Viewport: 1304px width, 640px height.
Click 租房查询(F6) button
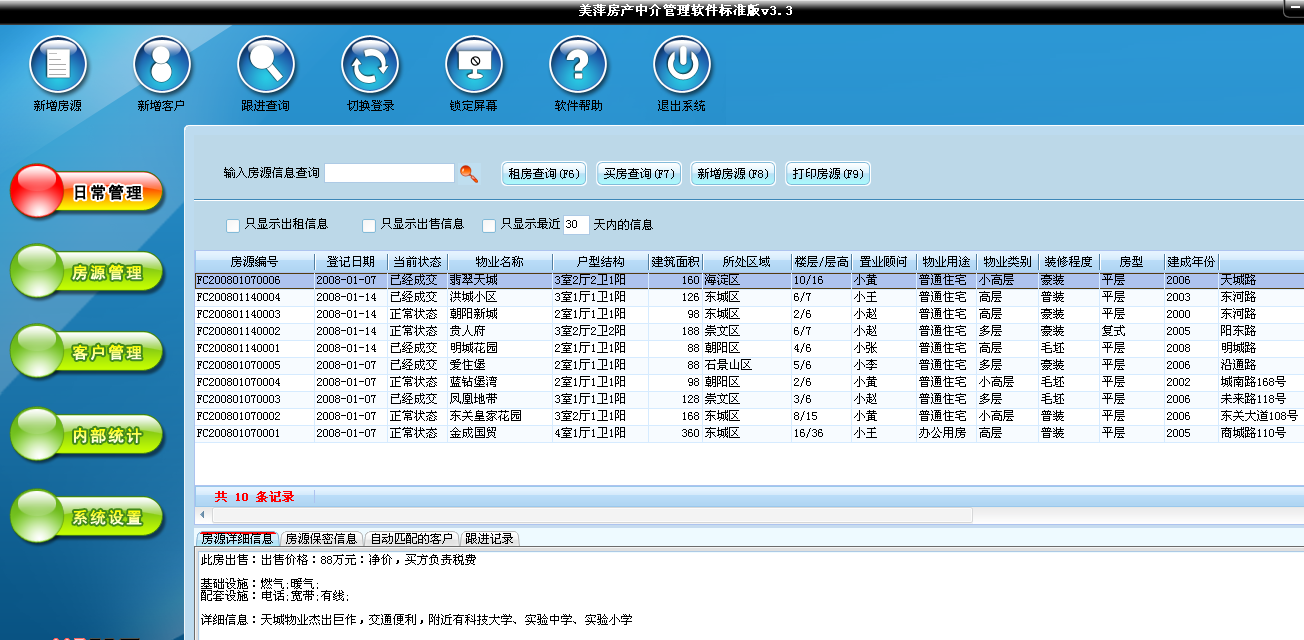[x=544, y=174]
